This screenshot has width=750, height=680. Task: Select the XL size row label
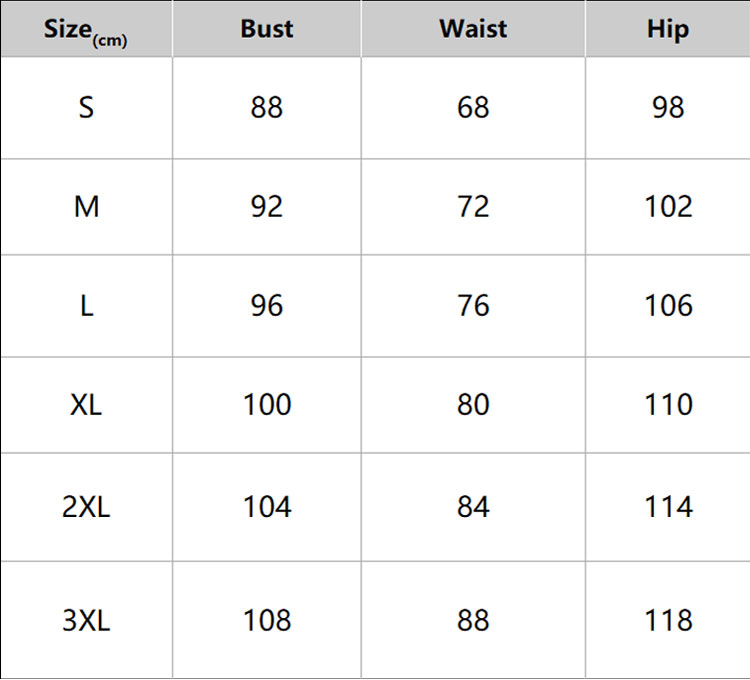pos(86,404)
